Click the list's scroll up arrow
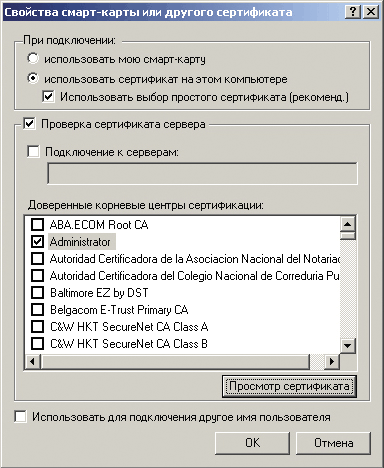Image resolution: width=384 pixels, height=468 pixels. (348, 224)
